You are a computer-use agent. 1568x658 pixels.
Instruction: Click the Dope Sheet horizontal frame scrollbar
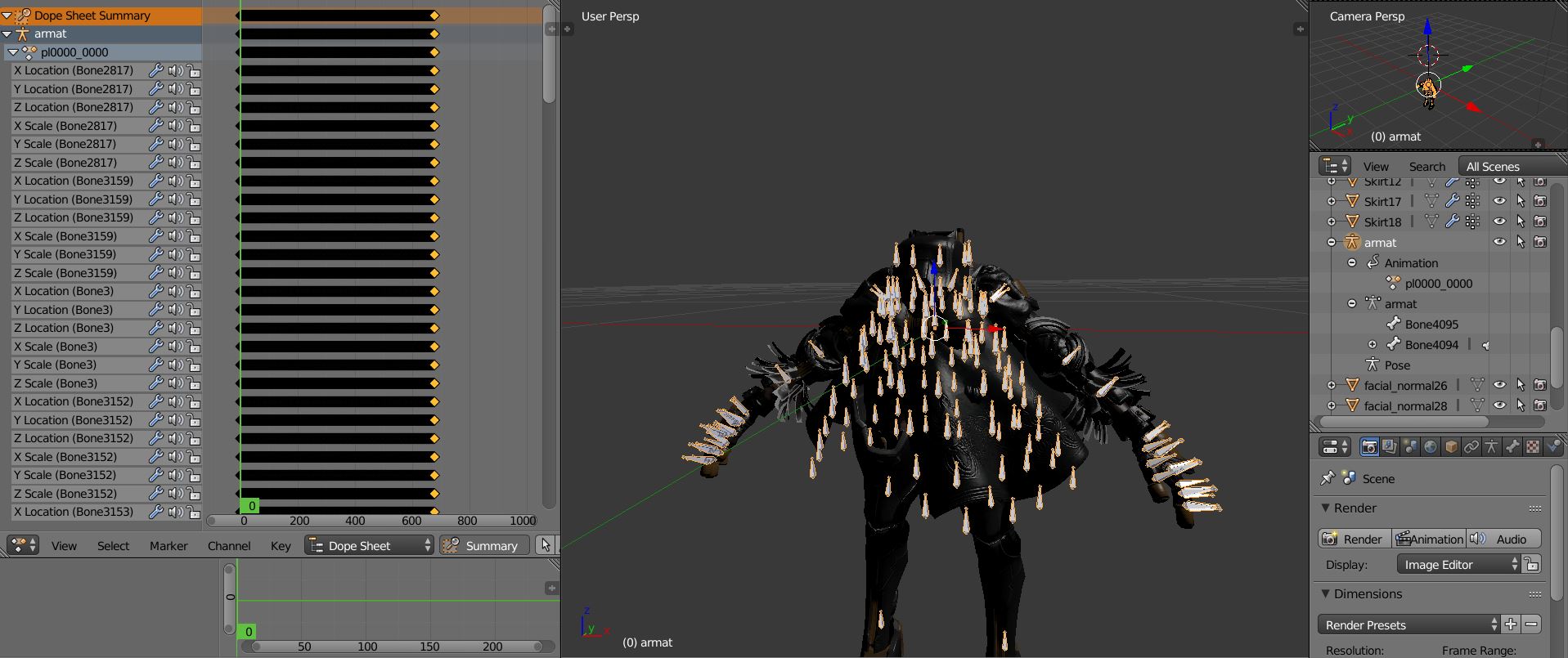(372, 520)
